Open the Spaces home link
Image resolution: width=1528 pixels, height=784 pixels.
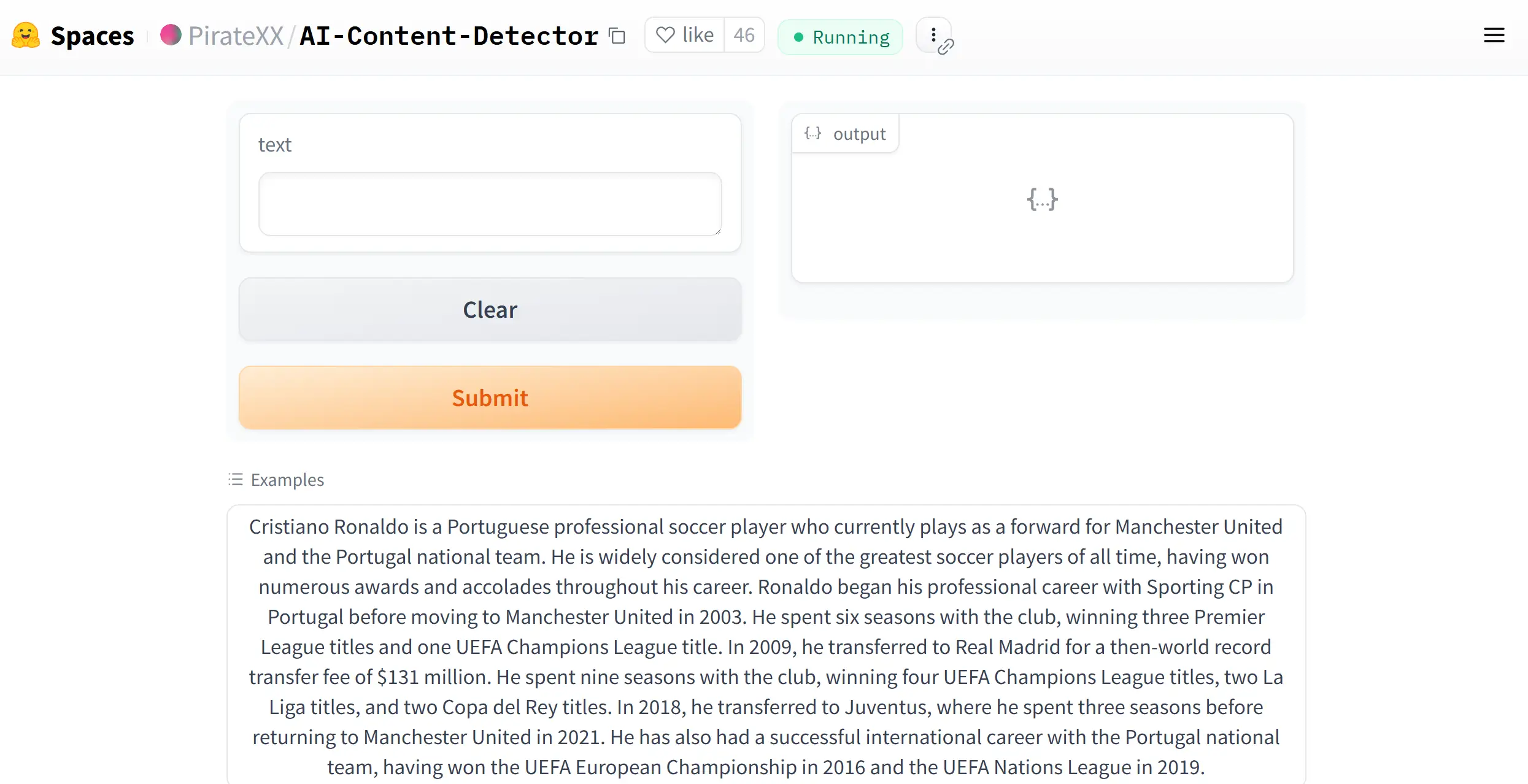(92, 36)
